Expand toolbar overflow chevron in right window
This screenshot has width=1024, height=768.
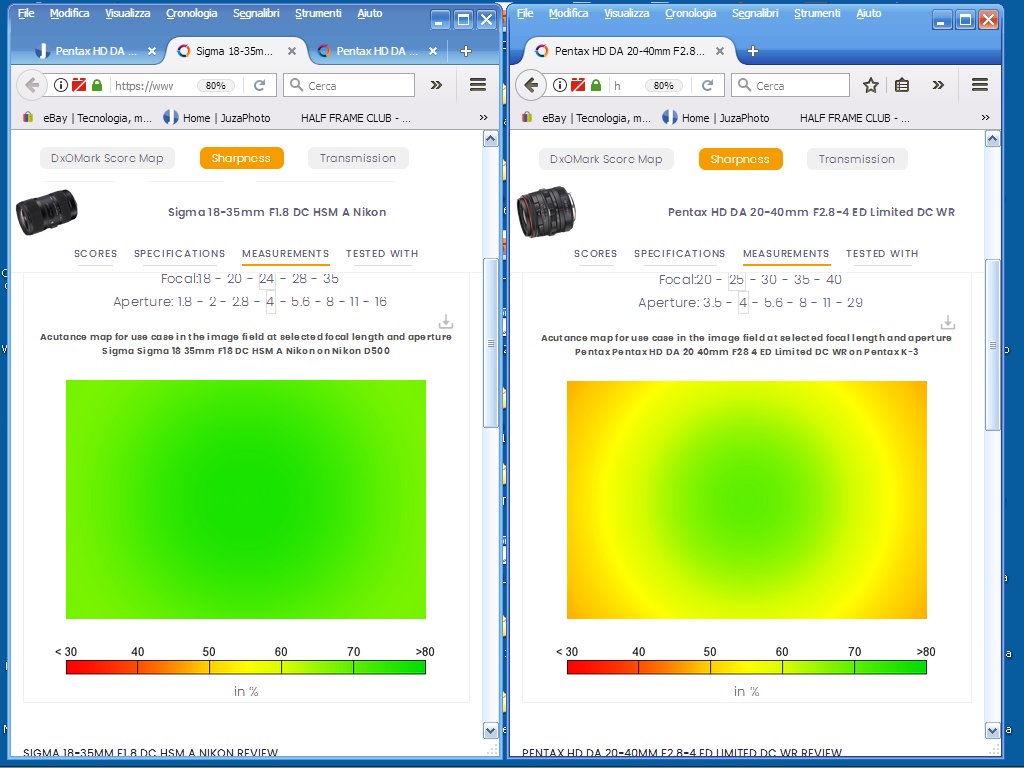[938, 85]
